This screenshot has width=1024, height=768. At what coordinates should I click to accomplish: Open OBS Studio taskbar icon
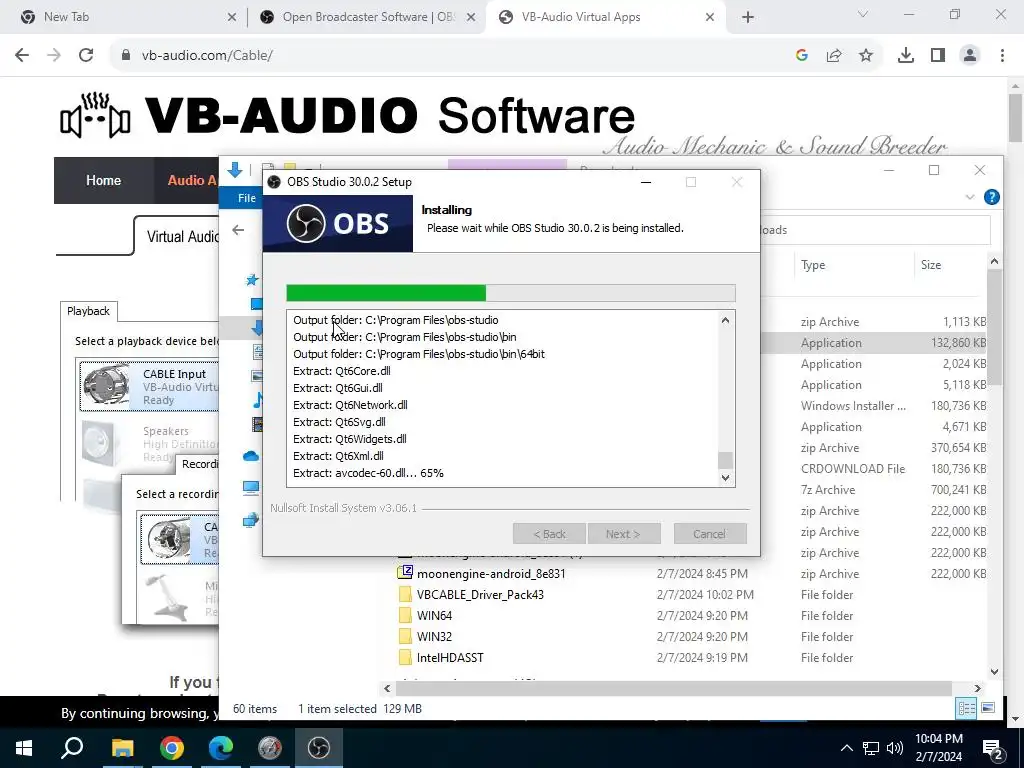pyautogui.click(x=319, y=748)
